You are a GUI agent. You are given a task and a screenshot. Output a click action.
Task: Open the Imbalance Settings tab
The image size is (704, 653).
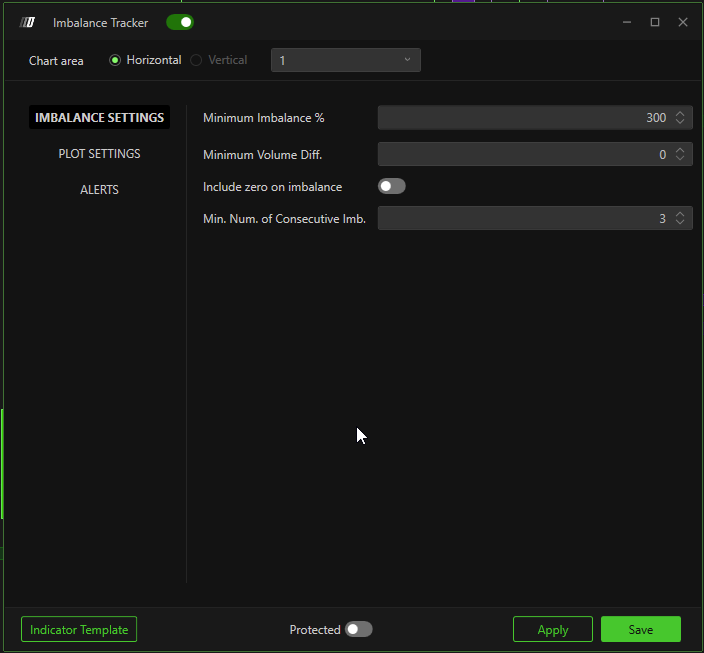(99, 117)
